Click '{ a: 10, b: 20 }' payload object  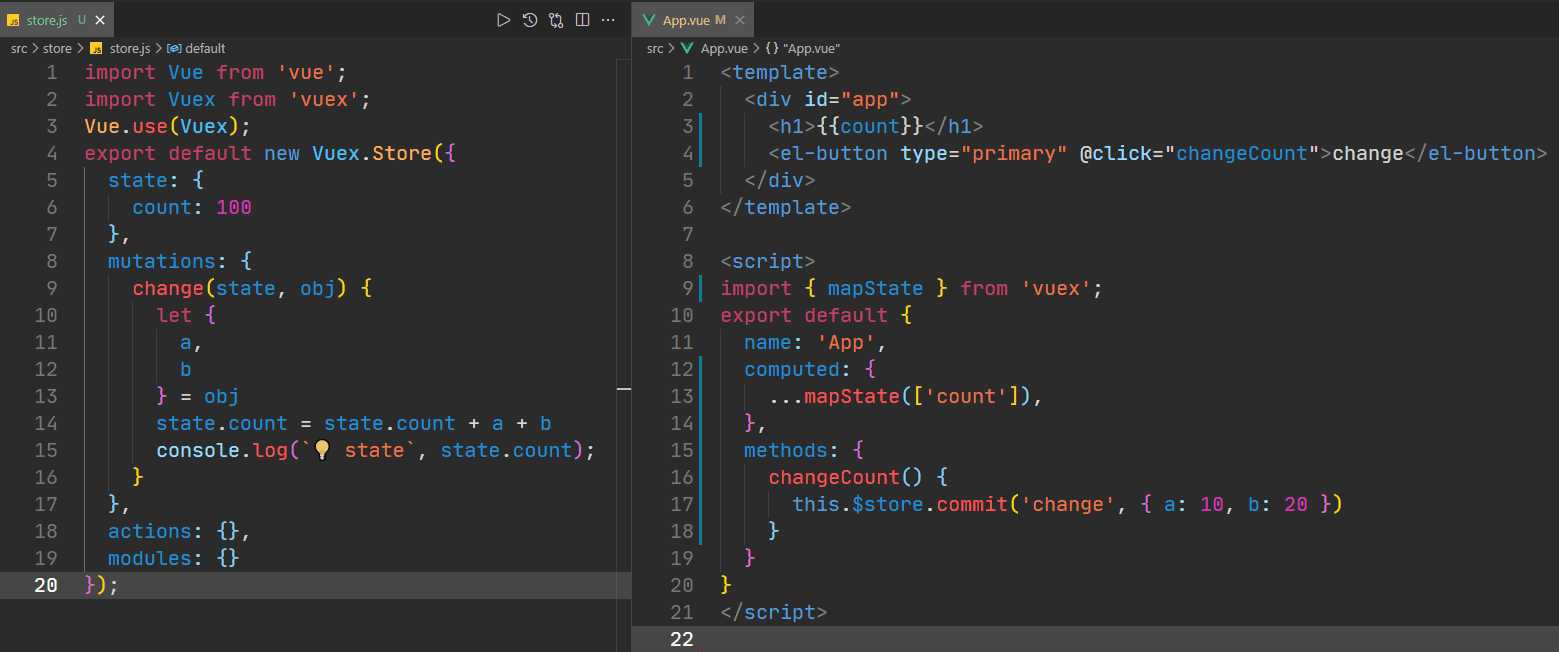pos(1236,504)
